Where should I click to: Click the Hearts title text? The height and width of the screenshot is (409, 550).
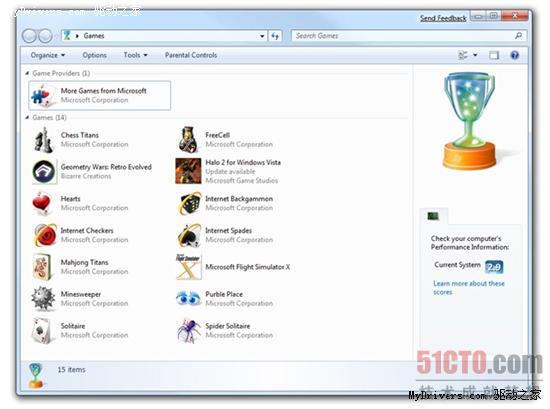[x=71, y=199]
